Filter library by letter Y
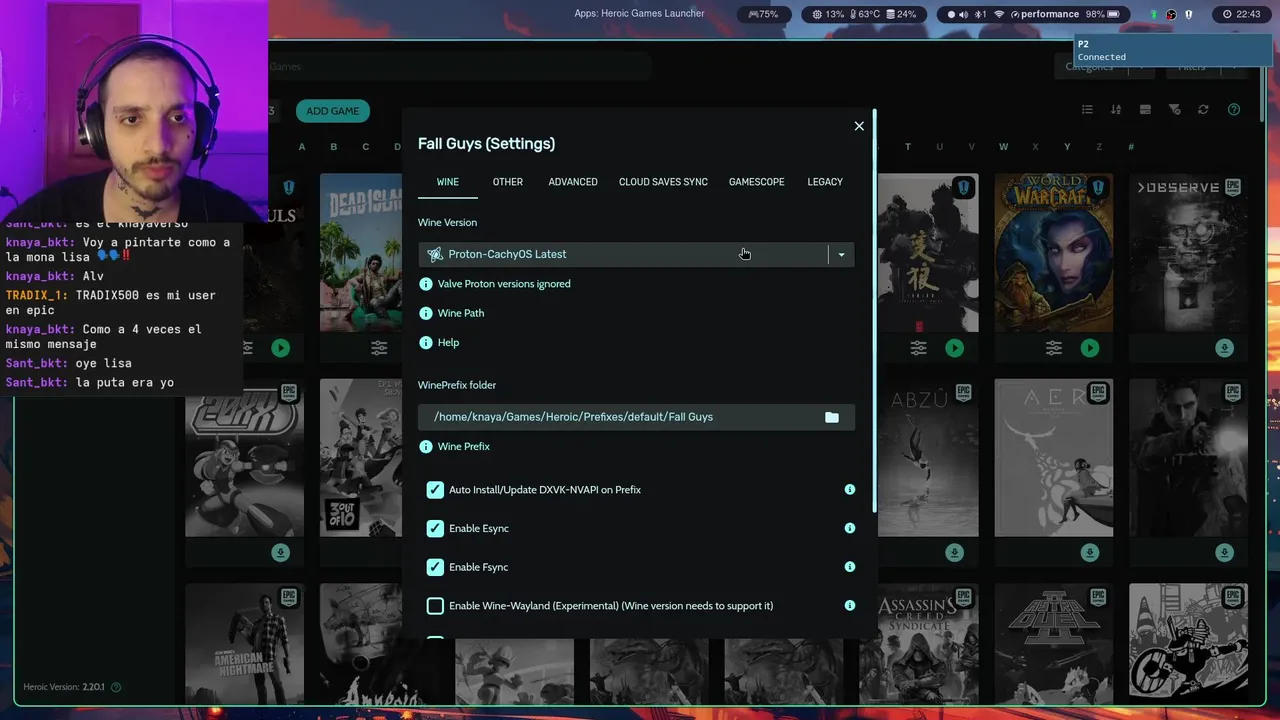1280x720 pixels. (x=1067, y=147)
